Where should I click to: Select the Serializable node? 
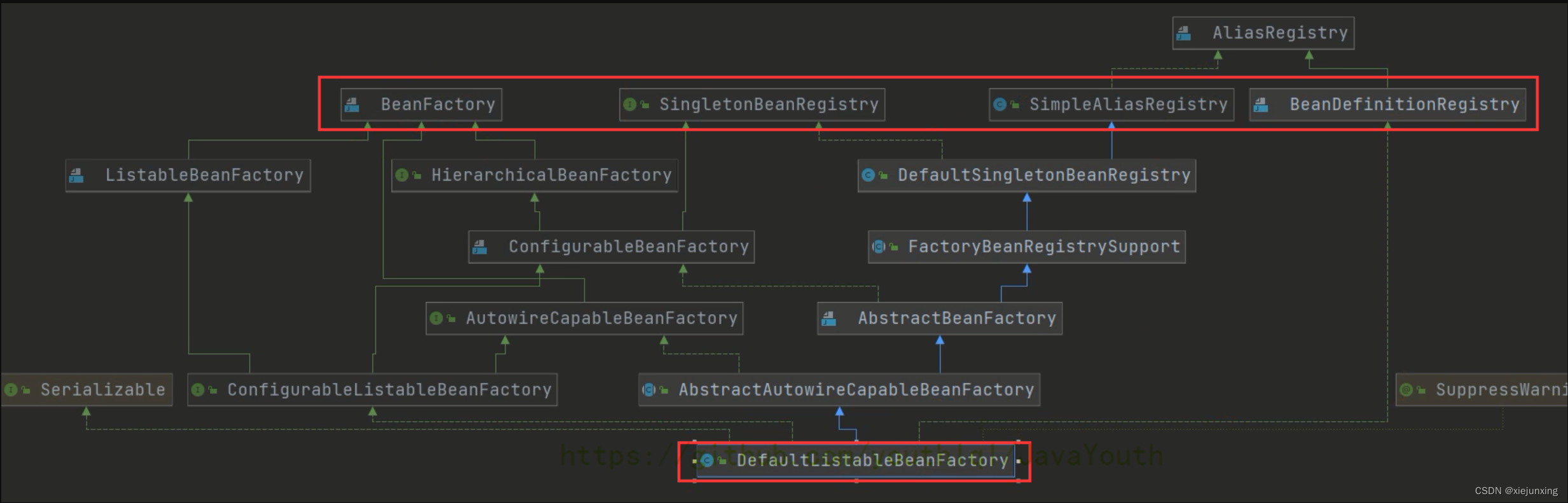[86, 389]
